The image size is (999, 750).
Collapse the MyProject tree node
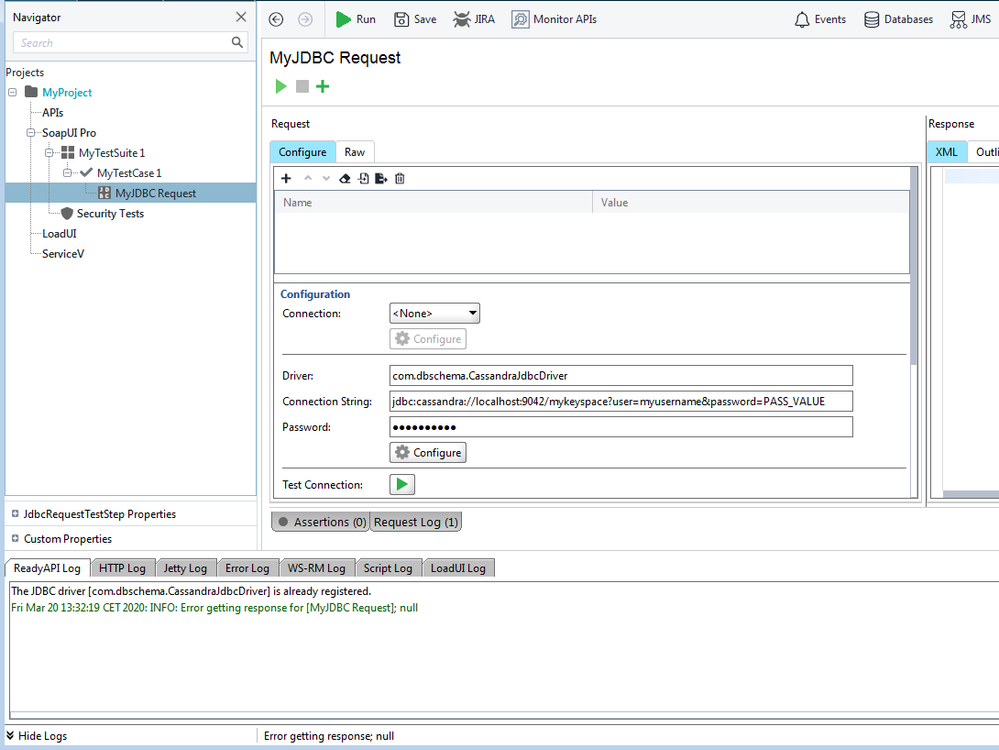click(x=13, y=93)
